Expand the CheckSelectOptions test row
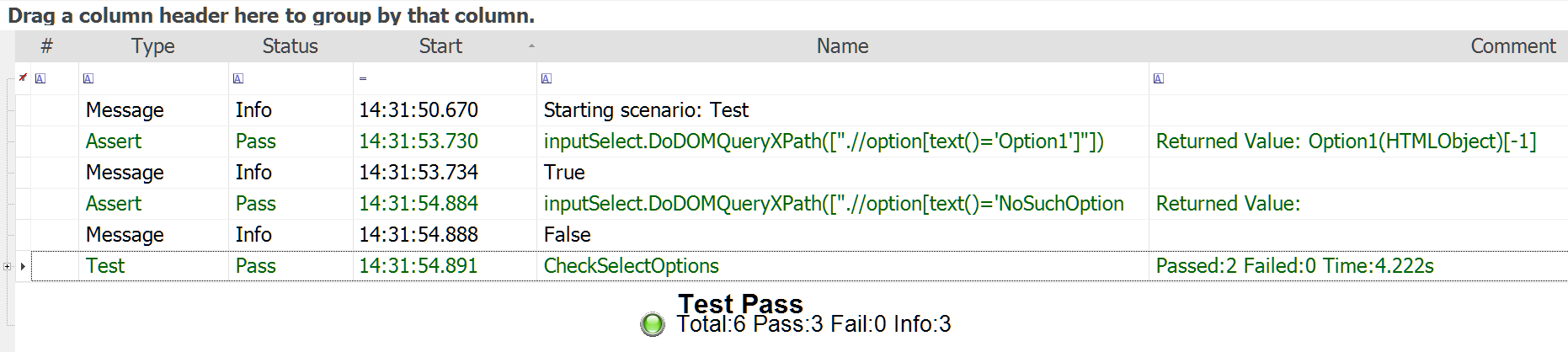1568x352 pixels. click(x=8, y=266)
